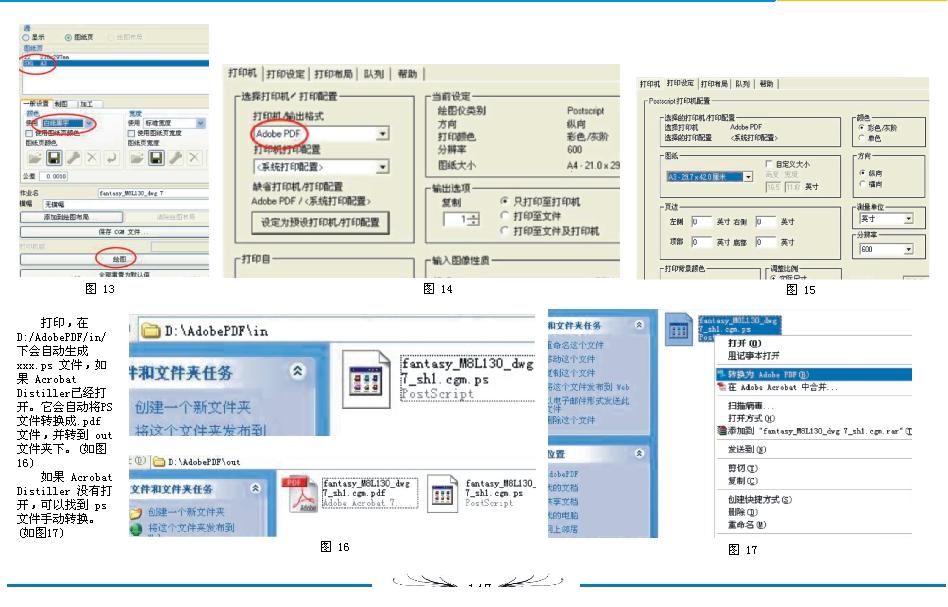Click wrench icon under 颜色 in figure 13
The height and width of the screenshot is (607, 948).
coord(73,158)
